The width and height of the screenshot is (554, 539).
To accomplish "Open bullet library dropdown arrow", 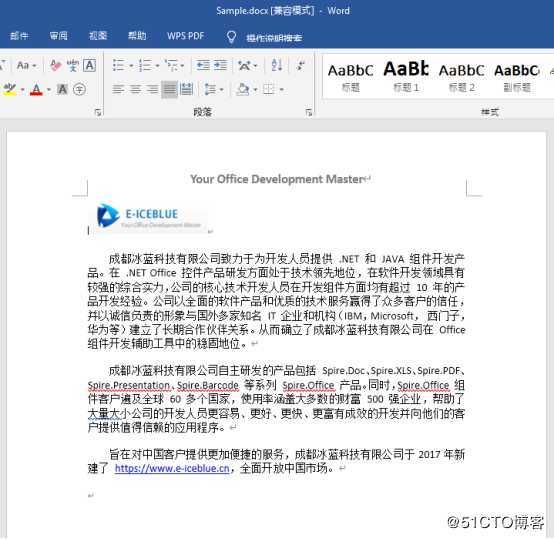I will (131, 65).
